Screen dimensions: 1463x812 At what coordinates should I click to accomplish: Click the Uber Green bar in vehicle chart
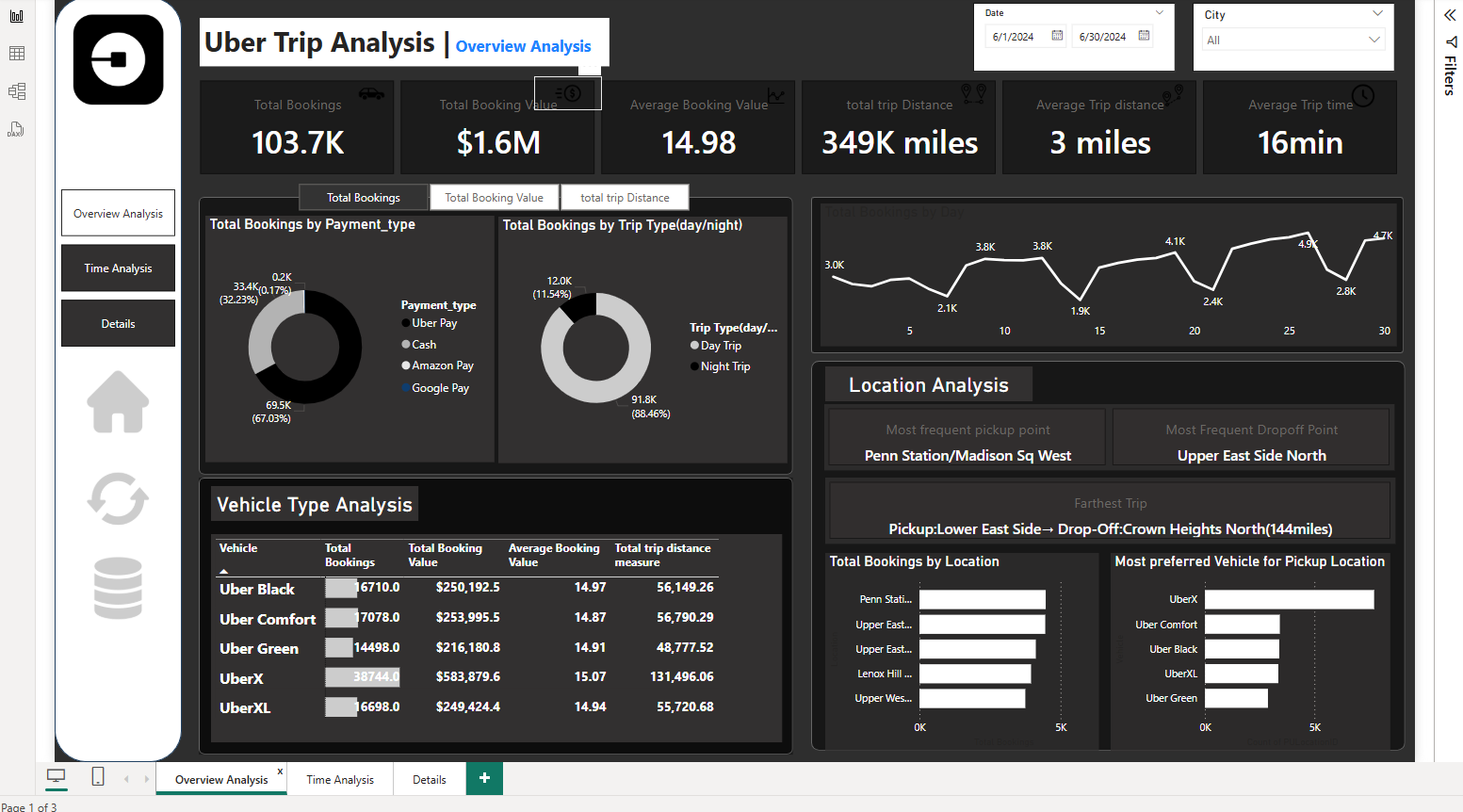[1236, 698]
